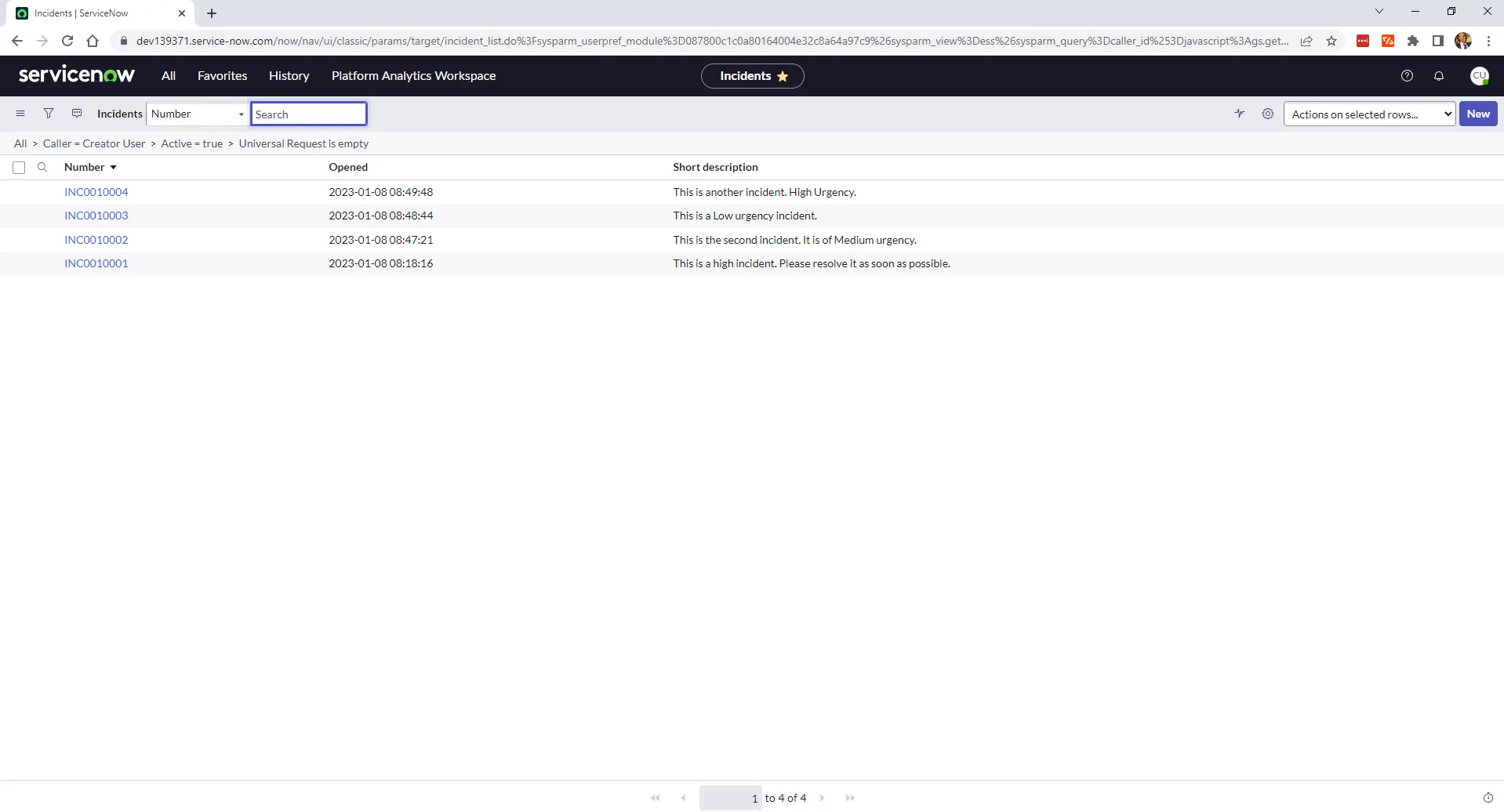Open the History menu
Image resolution: width=1504 pixels, height=812 pixels.
pyautogui.click(x=289, y=75)
